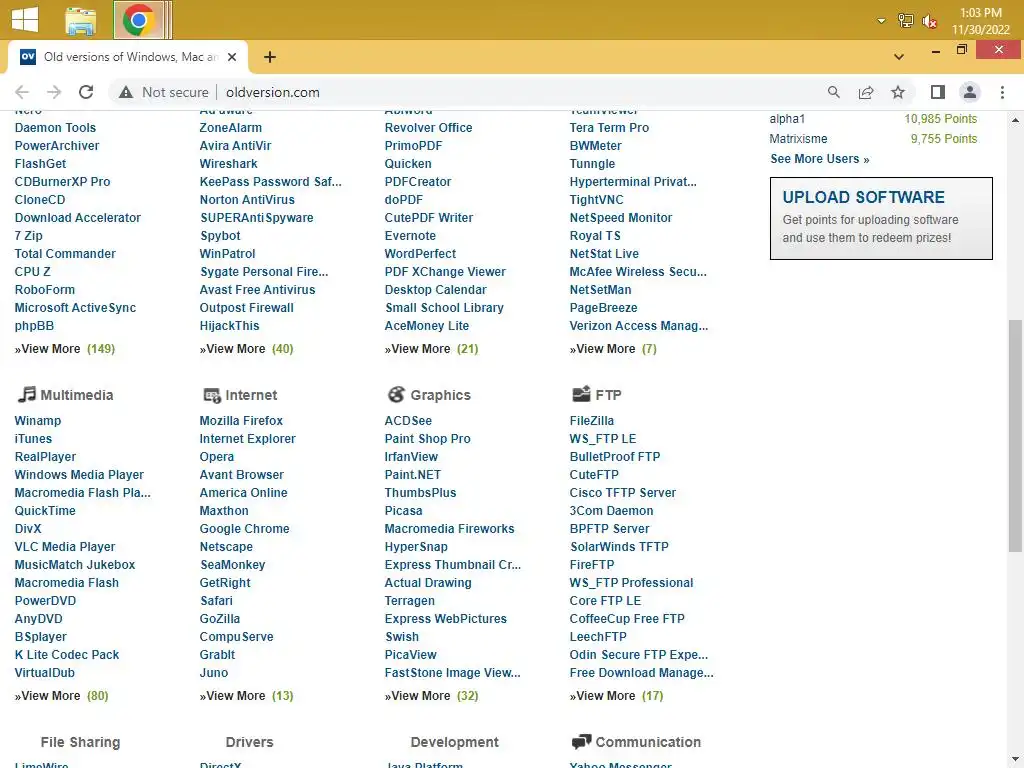The width and height of the screenshot is (1024, 768).
Task: Open the CuteFTP link
Action: 594,474
